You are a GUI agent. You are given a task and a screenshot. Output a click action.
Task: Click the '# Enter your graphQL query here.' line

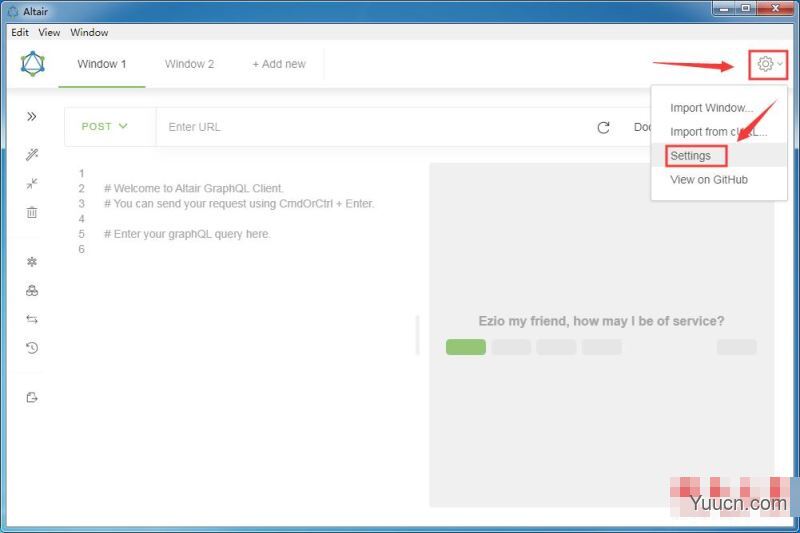click(x=187, y=234)
